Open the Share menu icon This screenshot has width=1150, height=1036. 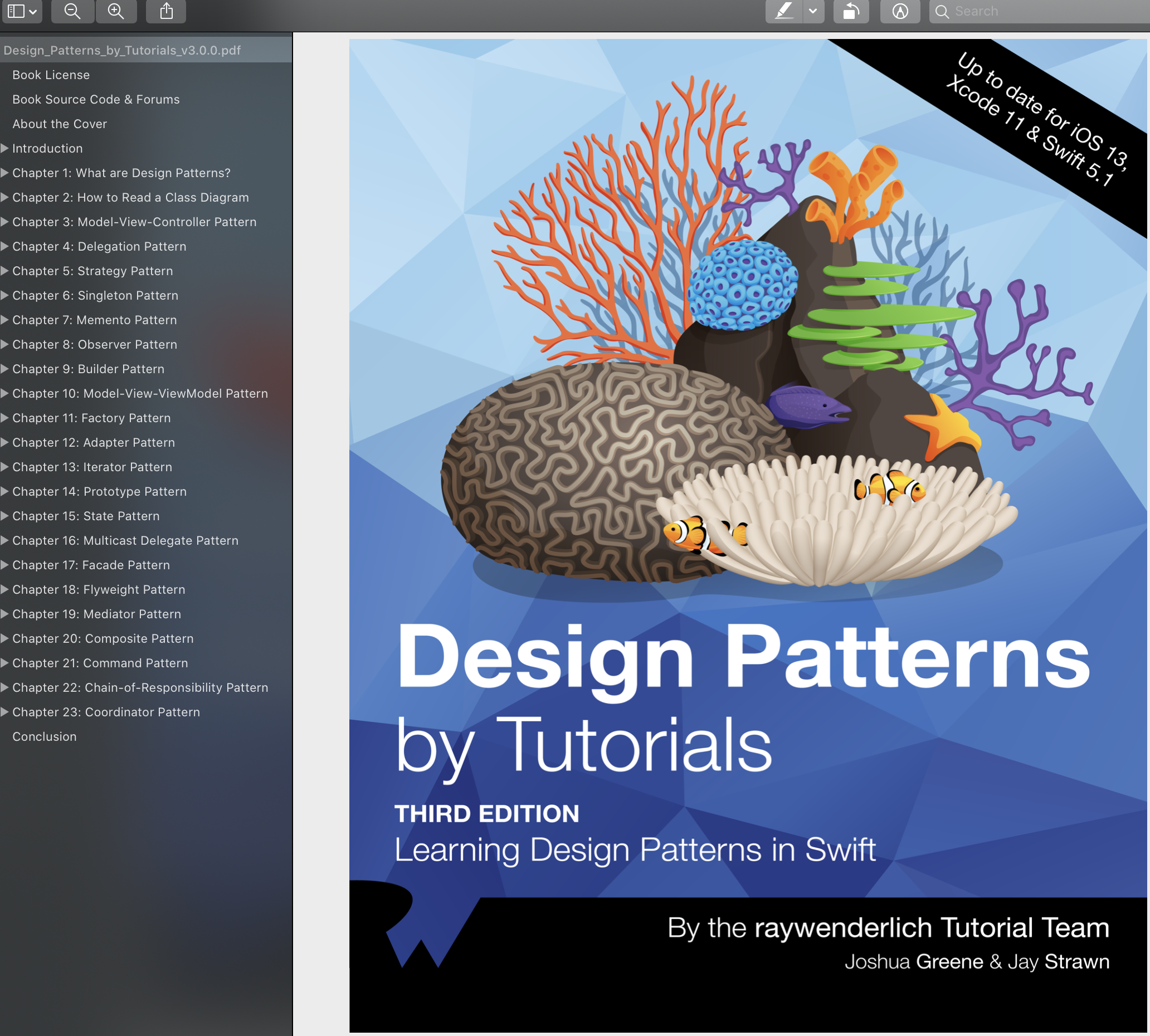coord(166,11)
